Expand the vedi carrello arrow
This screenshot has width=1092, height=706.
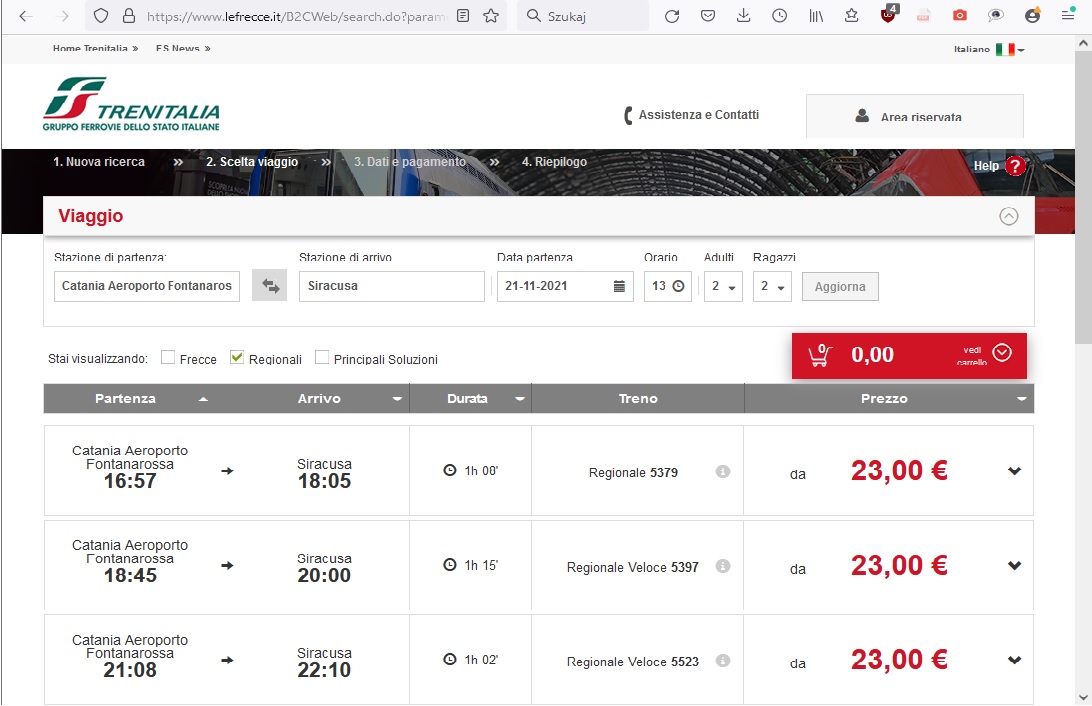click(1001, 353)
